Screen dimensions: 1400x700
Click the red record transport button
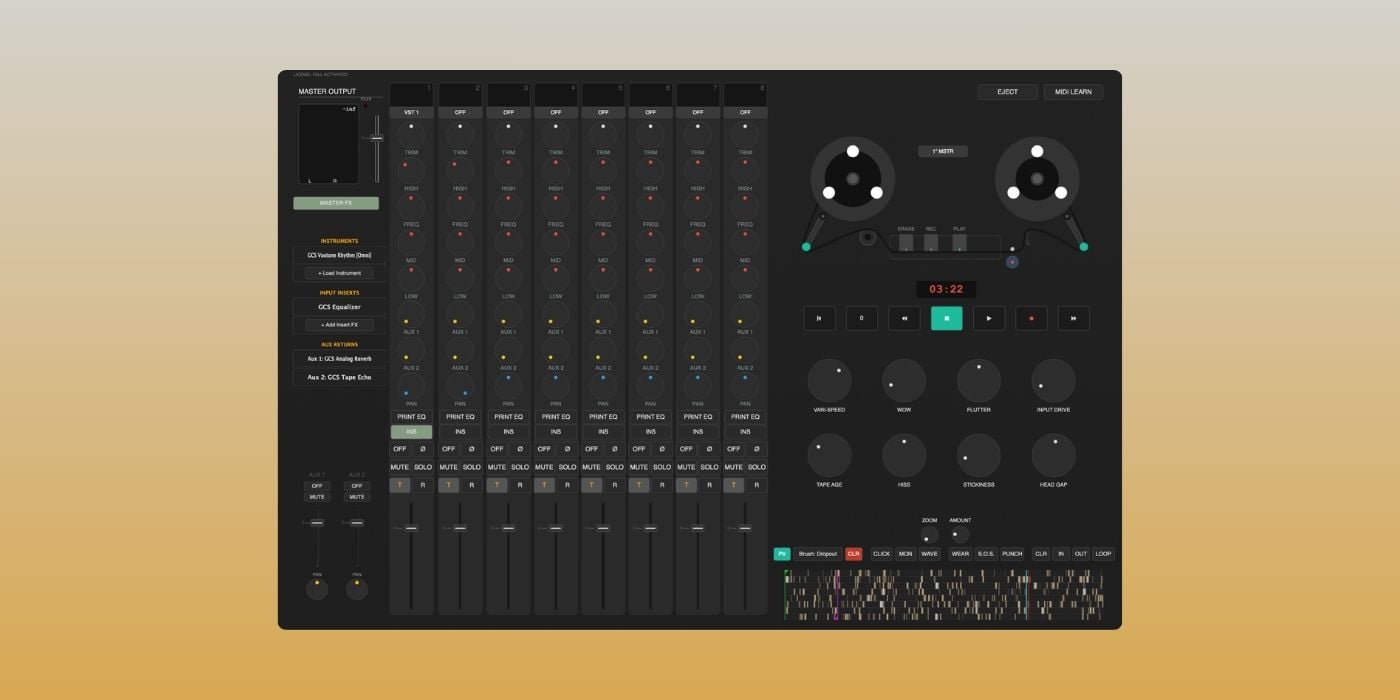point(1031,318)
